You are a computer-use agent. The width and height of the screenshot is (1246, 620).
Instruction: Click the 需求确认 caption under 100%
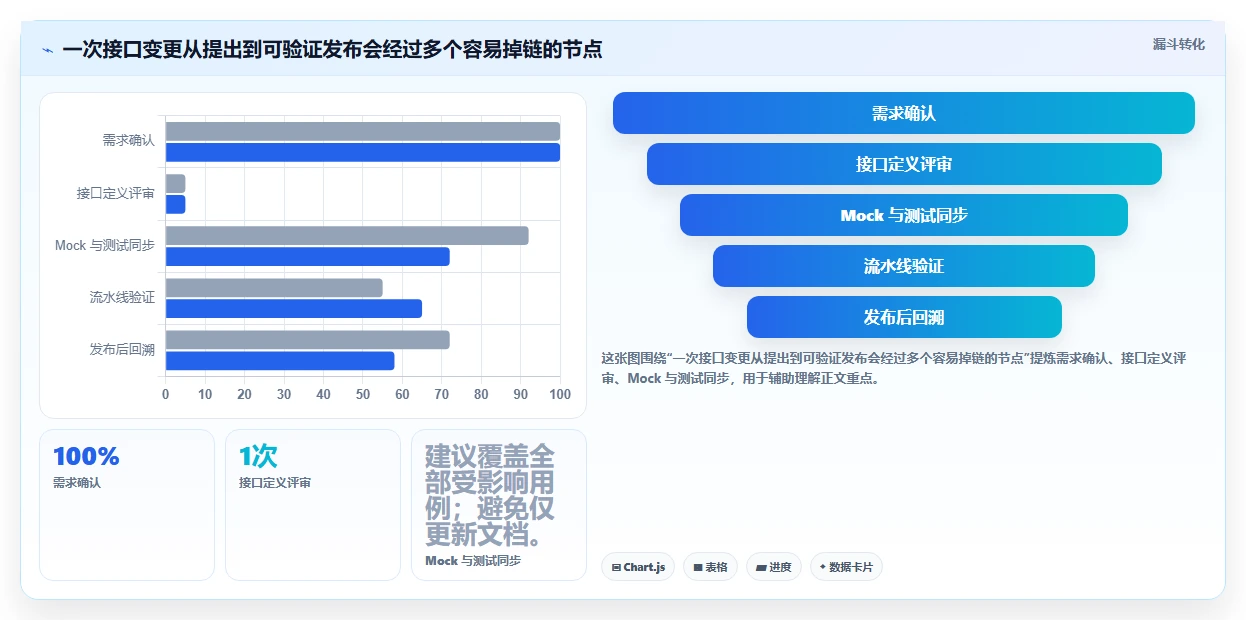coord(77,482)
